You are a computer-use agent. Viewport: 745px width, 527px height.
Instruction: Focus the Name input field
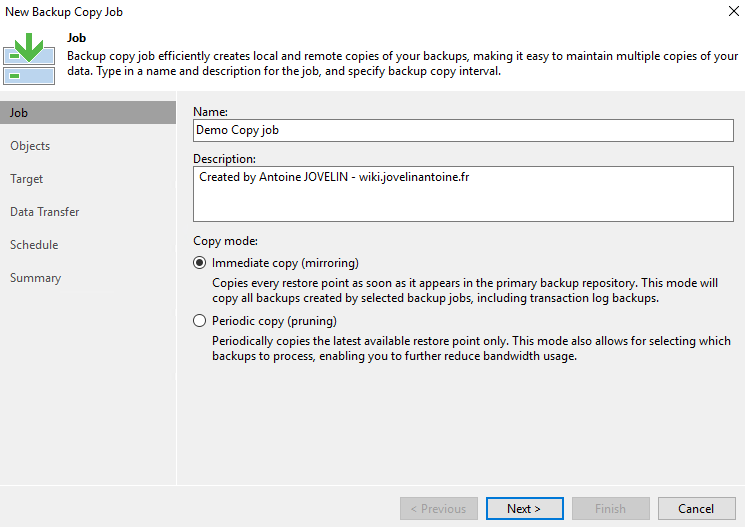coord(463,130)
